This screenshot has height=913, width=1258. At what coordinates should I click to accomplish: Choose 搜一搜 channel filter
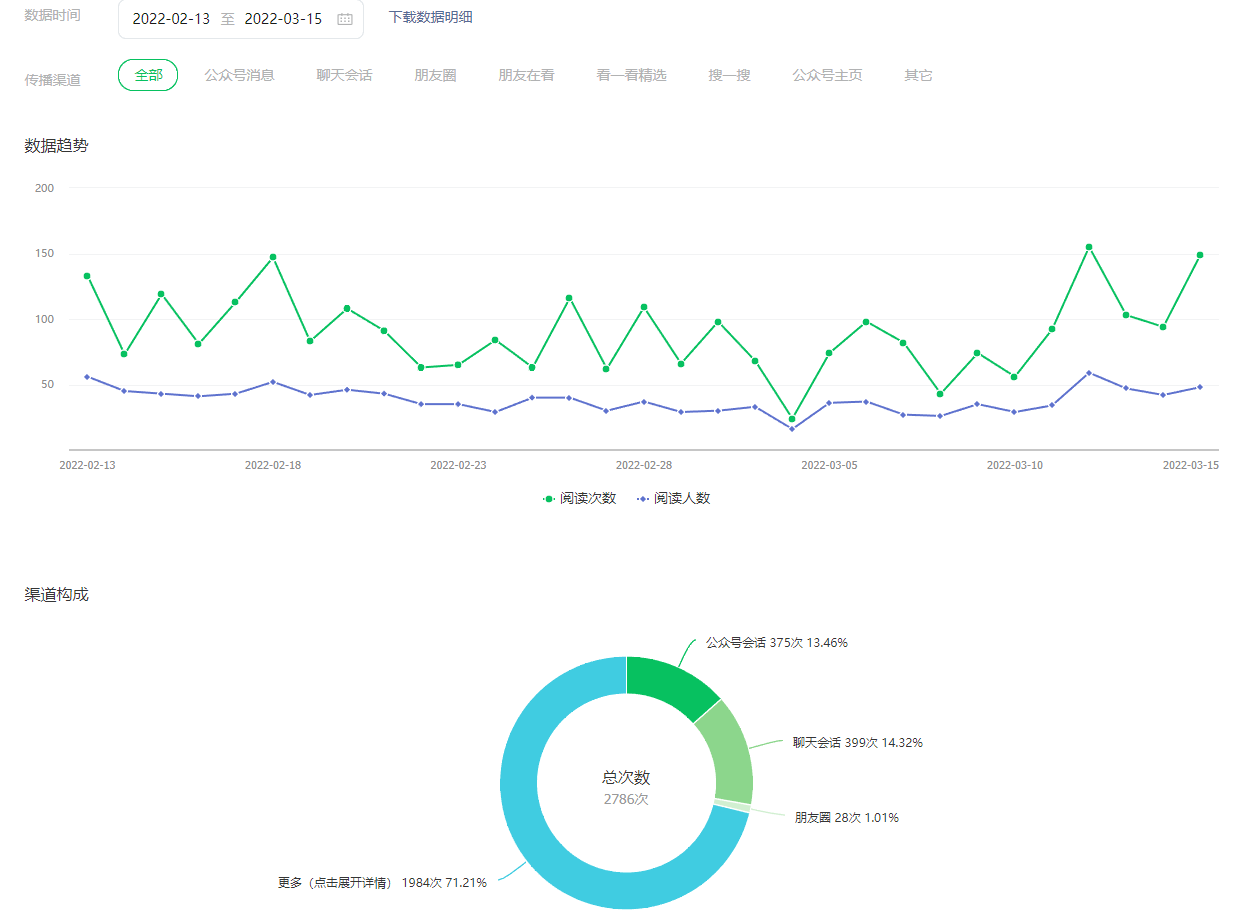click(x=729, y=75)
